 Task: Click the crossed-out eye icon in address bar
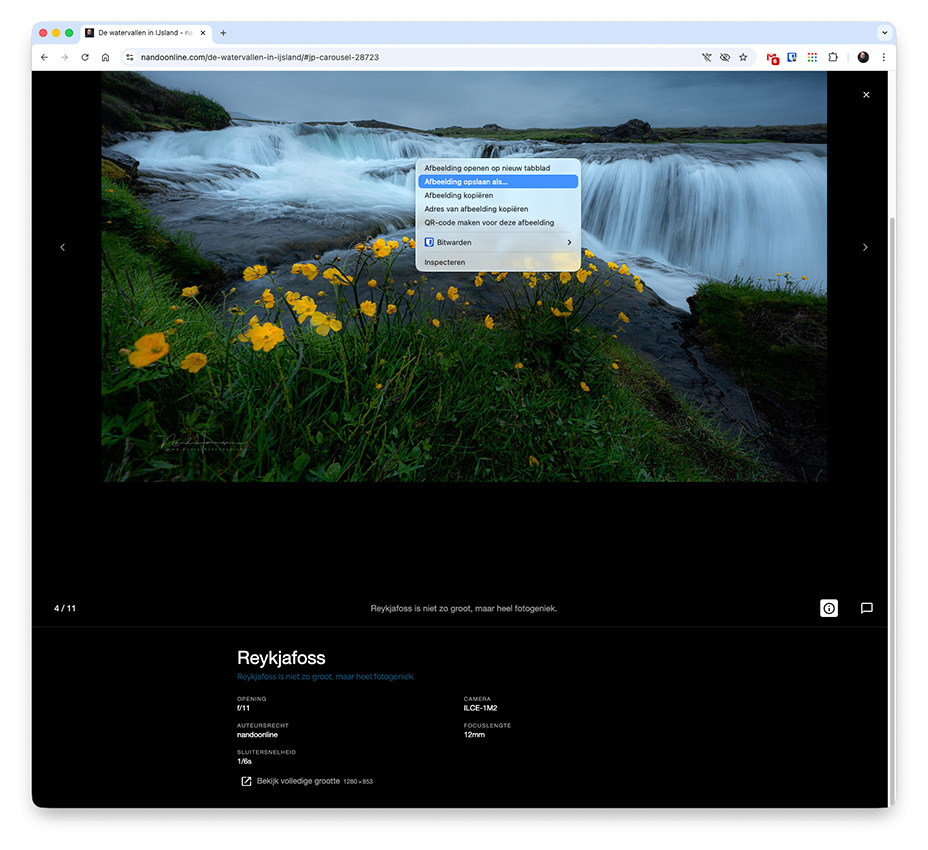pyautogui.click(x=725, y=58)
